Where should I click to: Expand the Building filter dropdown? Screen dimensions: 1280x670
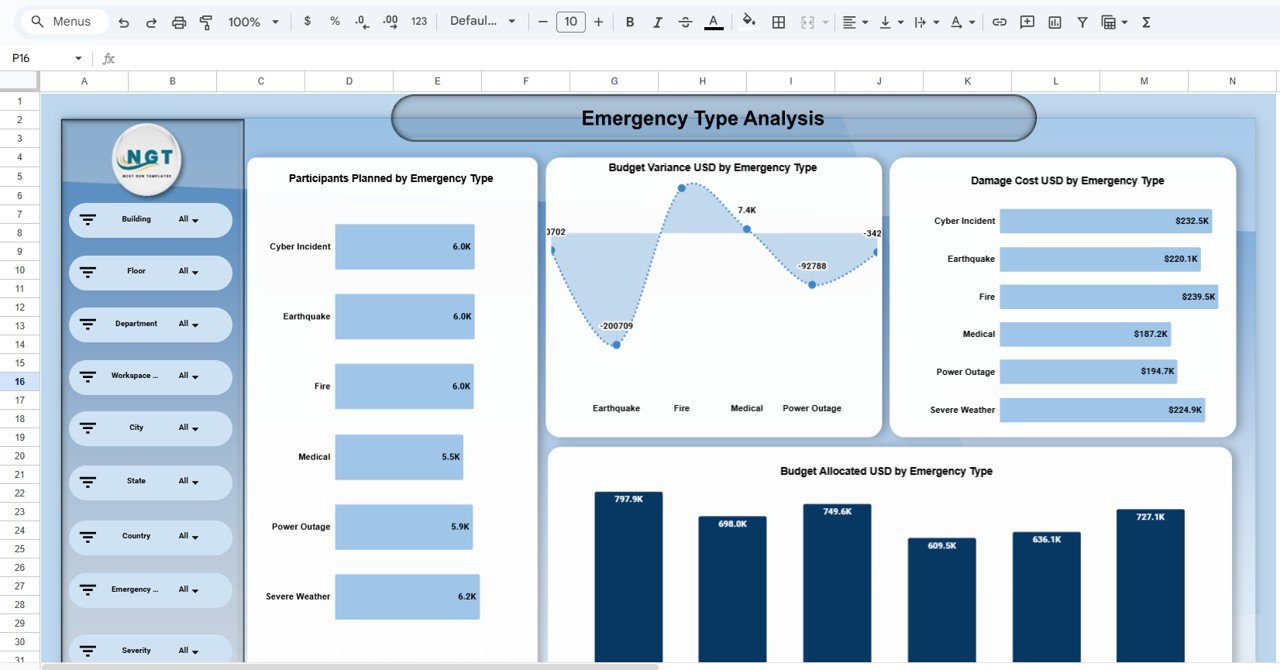(x=189, y=220)
